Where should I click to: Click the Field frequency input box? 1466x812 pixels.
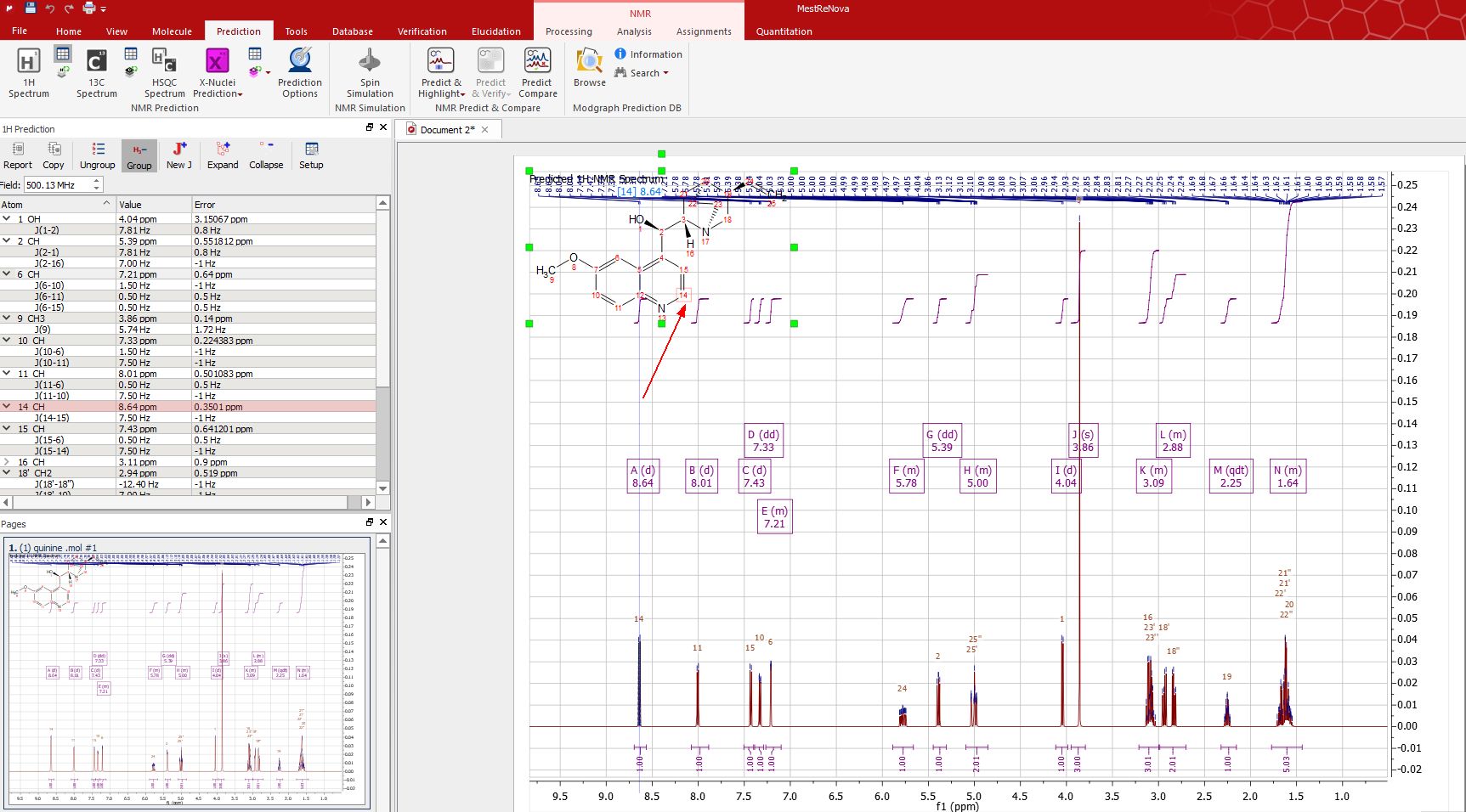56,184
